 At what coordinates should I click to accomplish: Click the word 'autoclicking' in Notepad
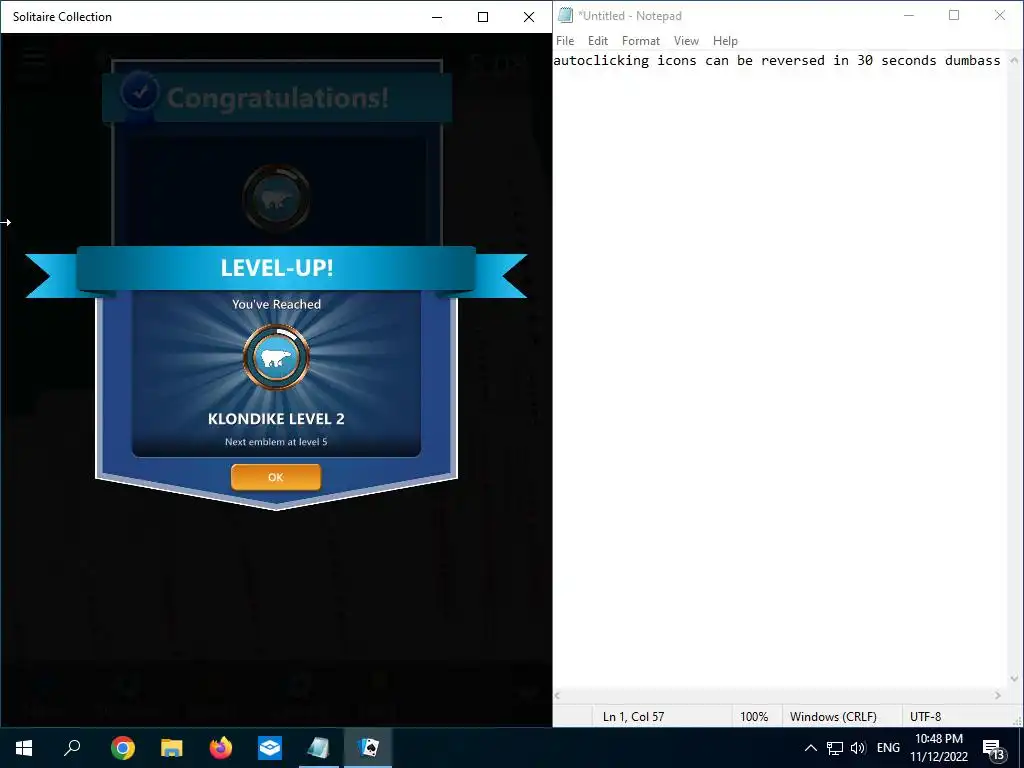point(601,61)
